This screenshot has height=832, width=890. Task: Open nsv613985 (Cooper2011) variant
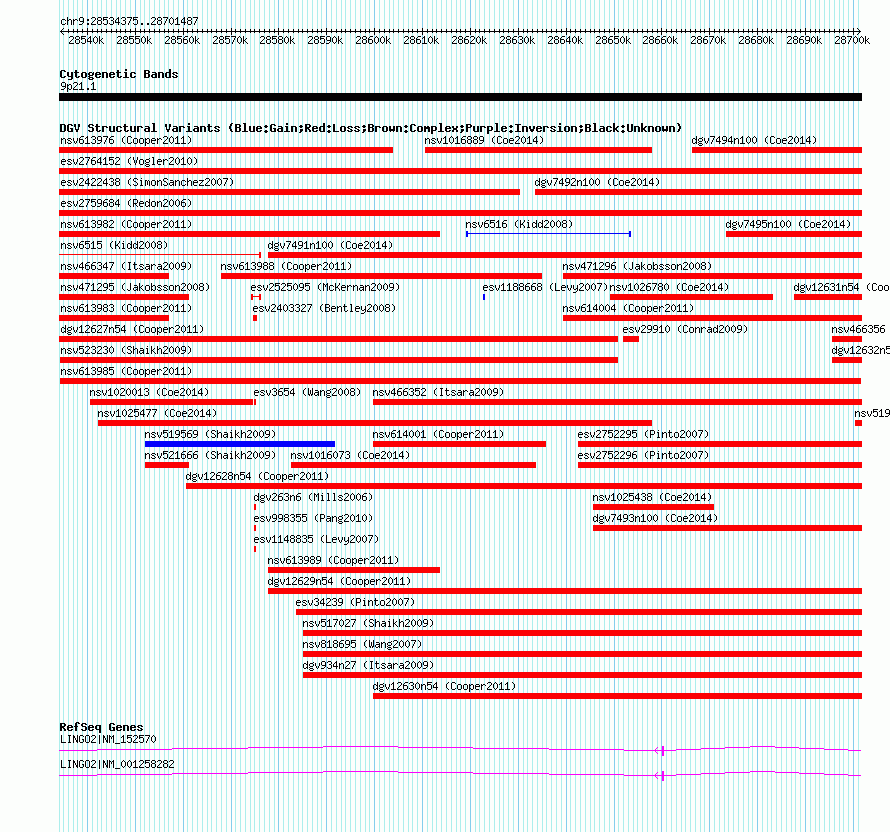460,381
